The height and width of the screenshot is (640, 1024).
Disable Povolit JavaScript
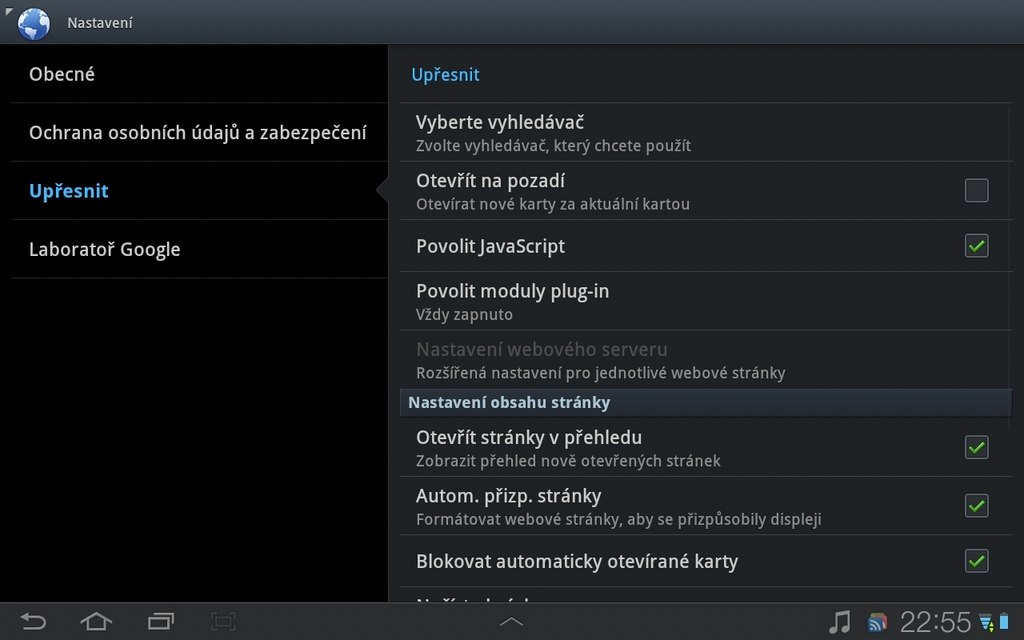(x=977, y=245)
